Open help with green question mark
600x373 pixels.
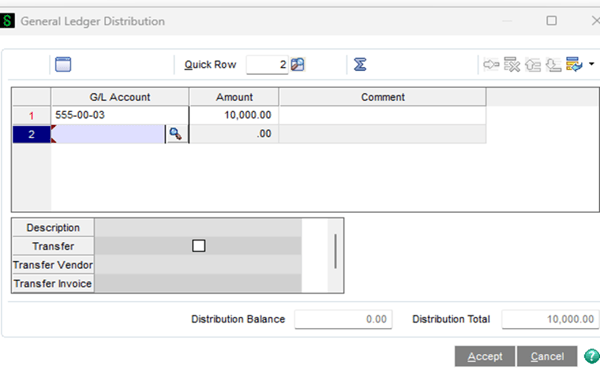[592, 356]
